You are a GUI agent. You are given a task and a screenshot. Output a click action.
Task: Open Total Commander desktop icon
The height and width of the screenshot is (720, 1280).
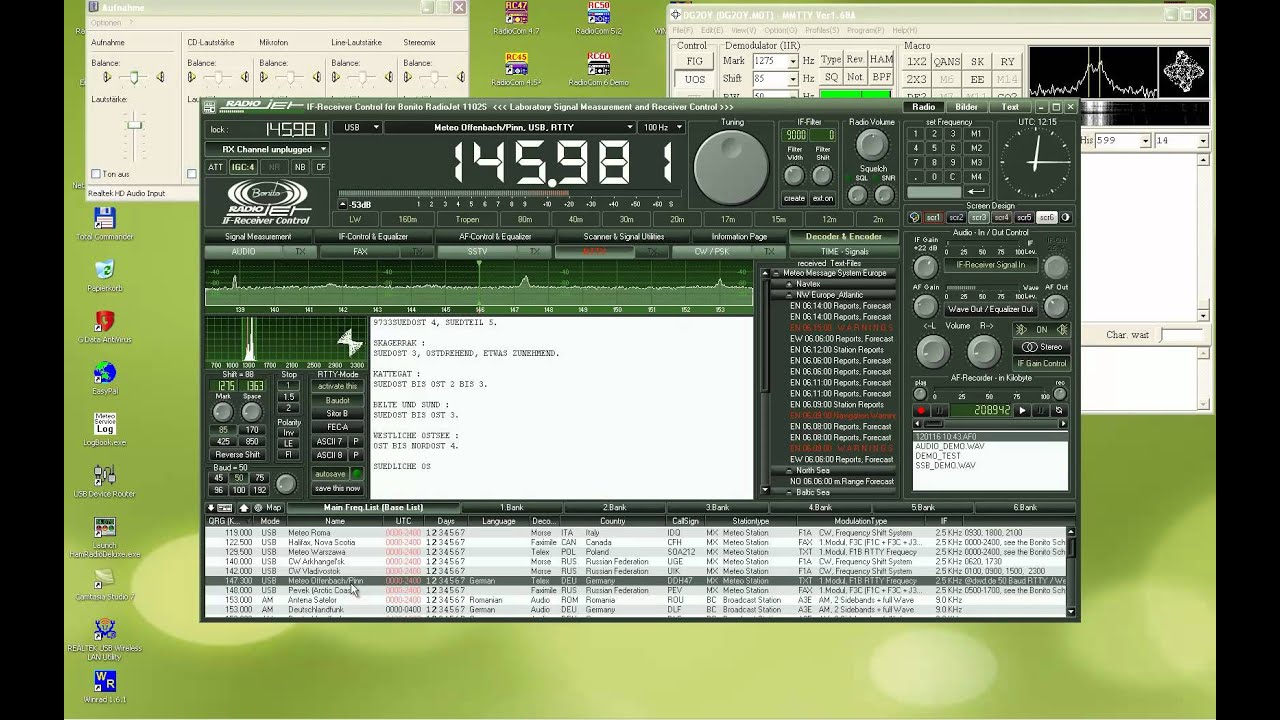pos(104,224)
